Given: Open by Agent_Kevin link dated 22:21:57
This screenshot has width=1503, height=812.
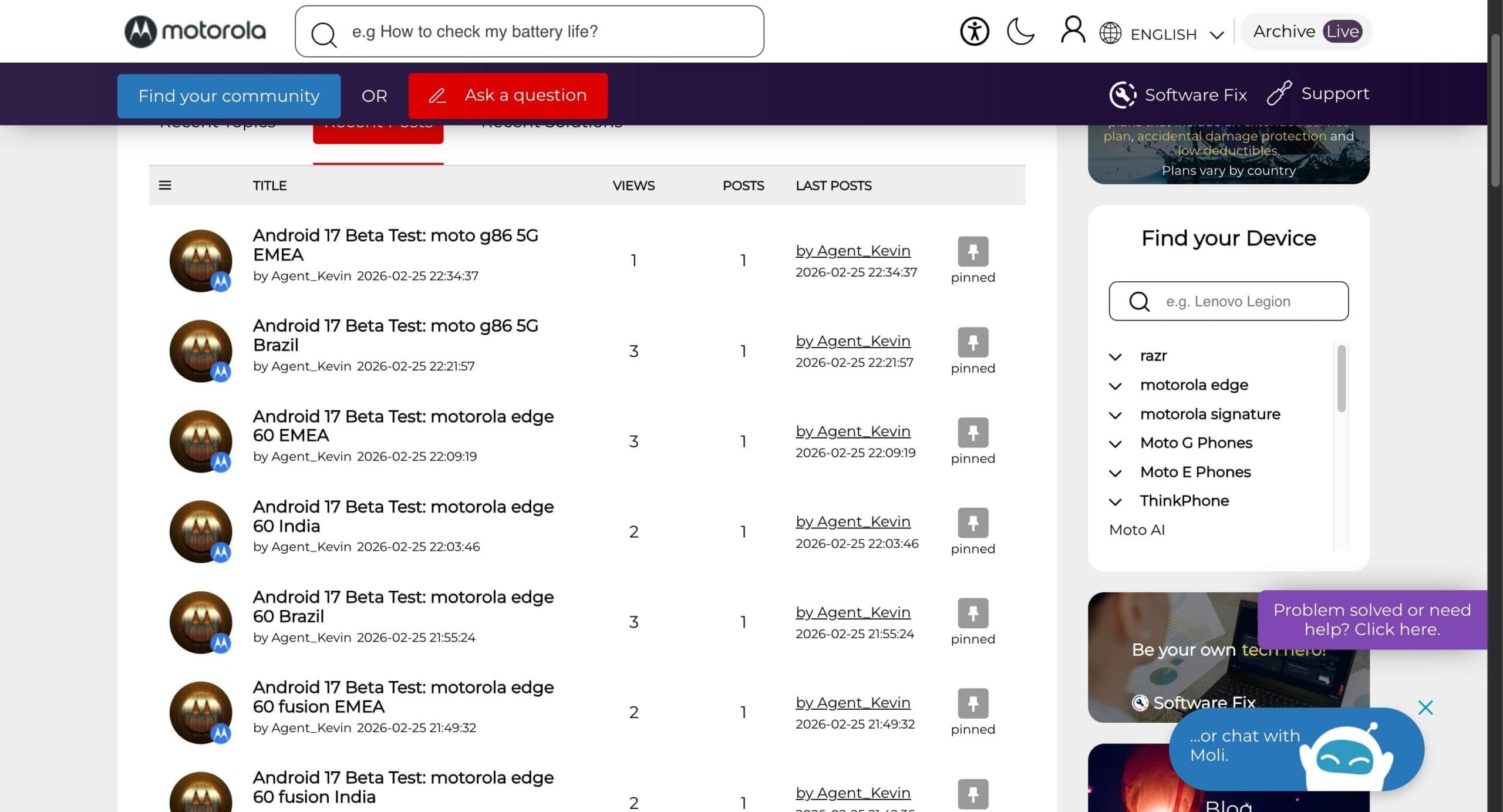Looking at the screenshot, I should point(853,341).
